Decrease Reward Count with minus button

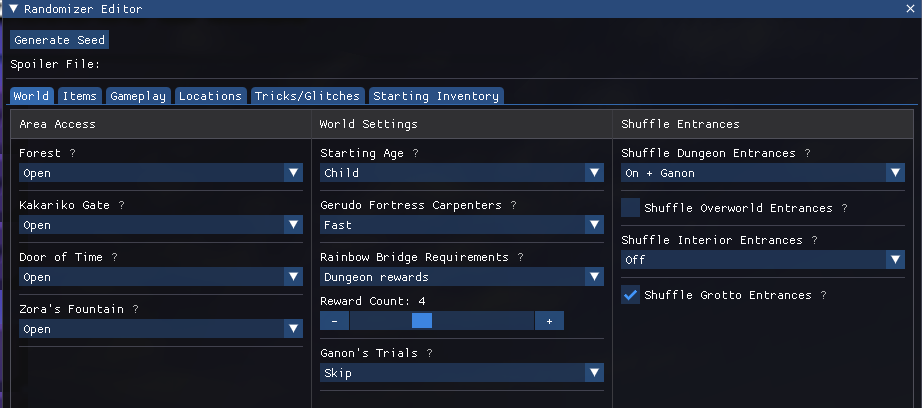[334, 321]
